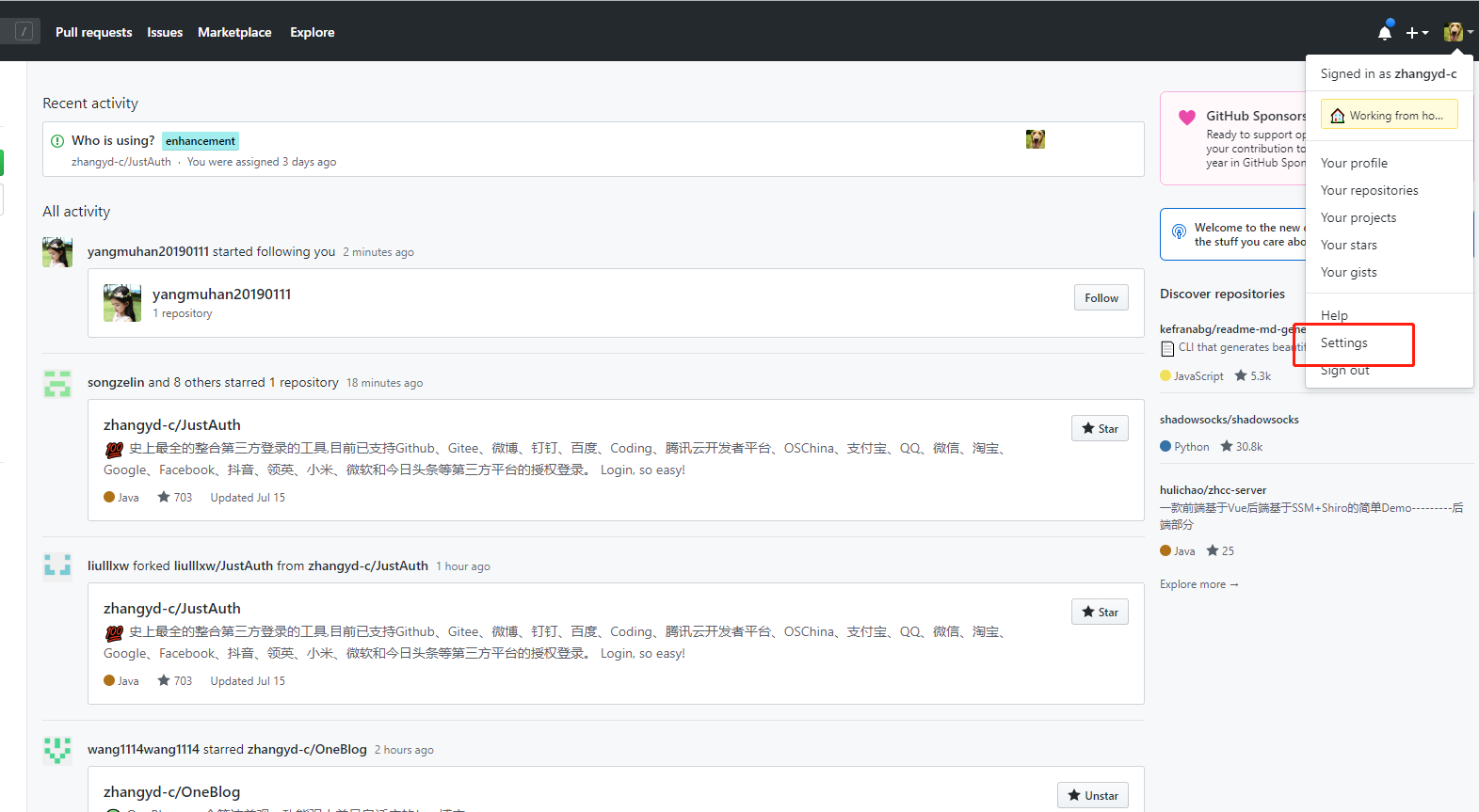Open hulichao/zhcc-server repository
This screenshot has height=812, width=1479.
point(1213,490)
